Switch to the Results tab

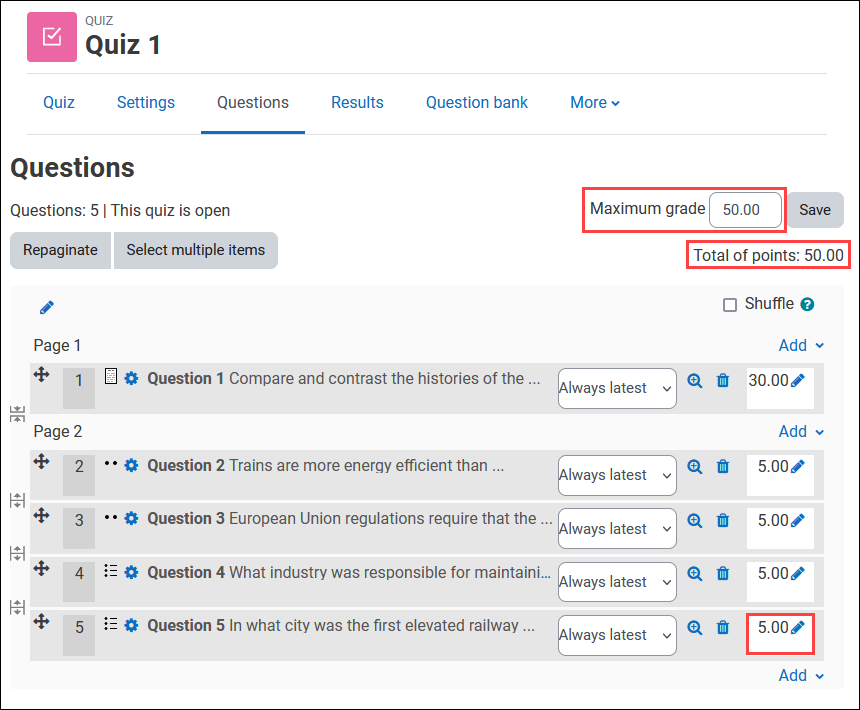point(357,102)
